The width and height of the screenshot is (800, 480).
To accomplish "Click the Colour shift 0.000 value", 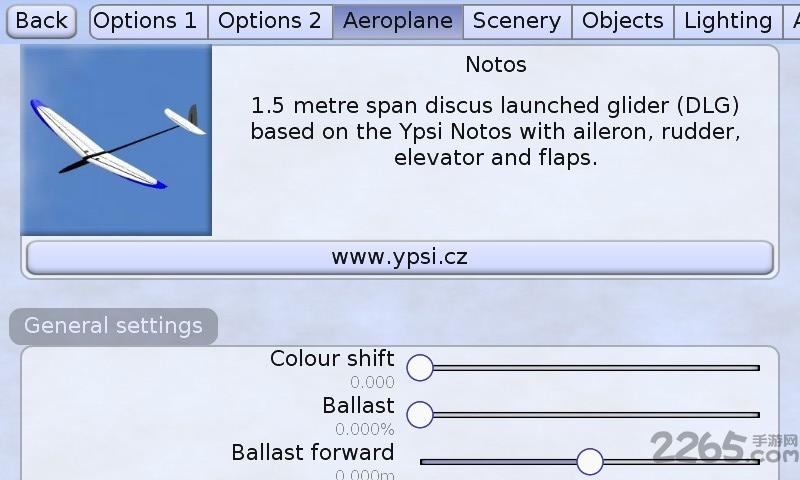I will pos(372,382).
